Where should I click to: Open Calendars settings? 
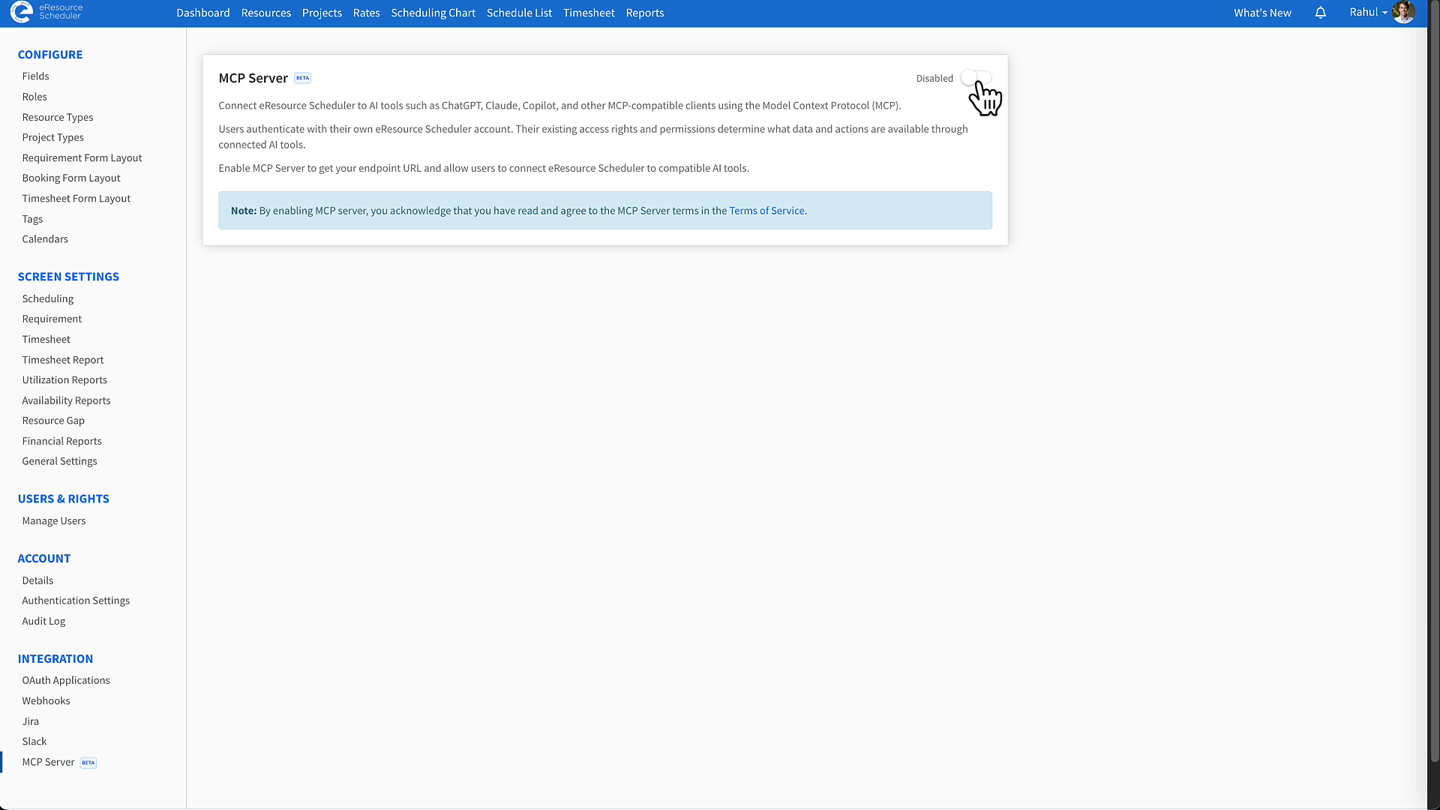point(45,239)
